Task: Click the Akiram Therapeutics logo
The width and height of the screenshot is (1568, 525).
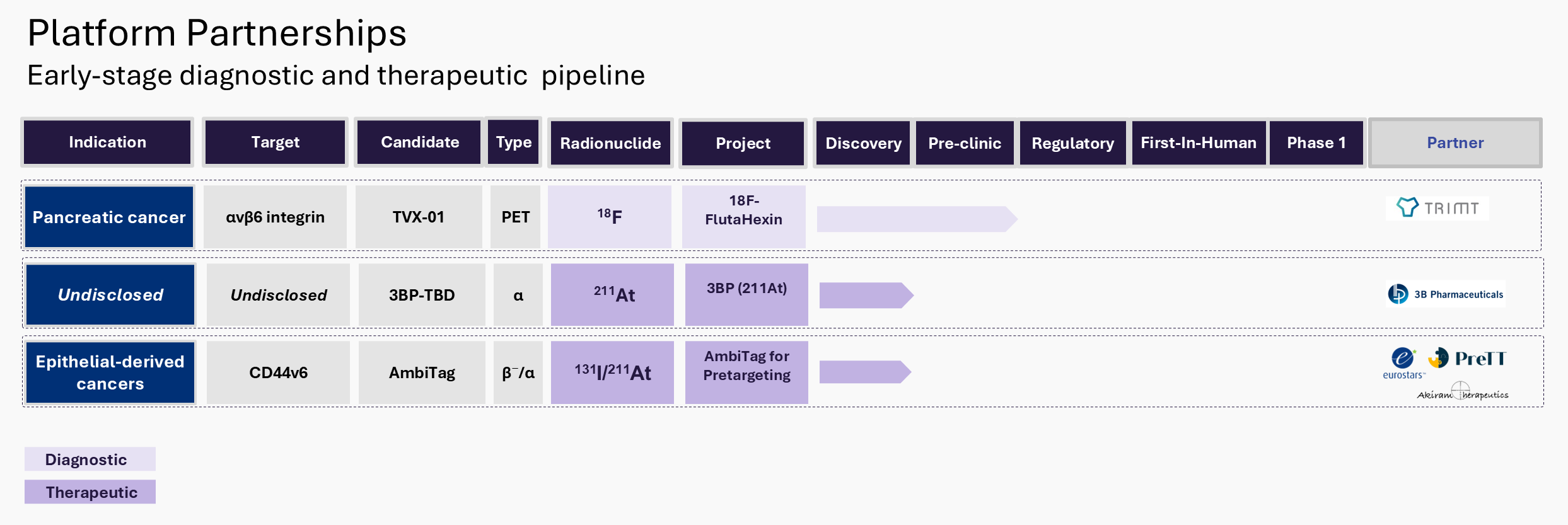Action: pyautogui.click(x=1463, y=393)
